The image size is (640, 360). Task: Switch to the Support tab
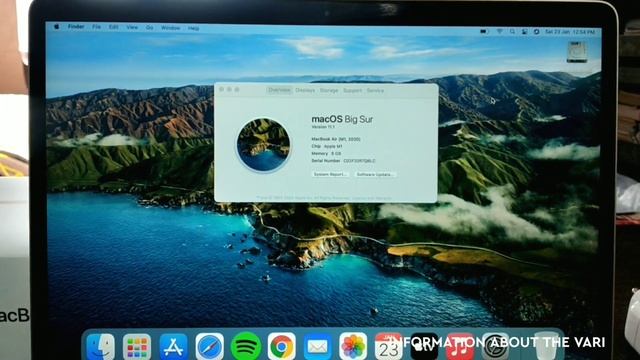click(352, 90)
